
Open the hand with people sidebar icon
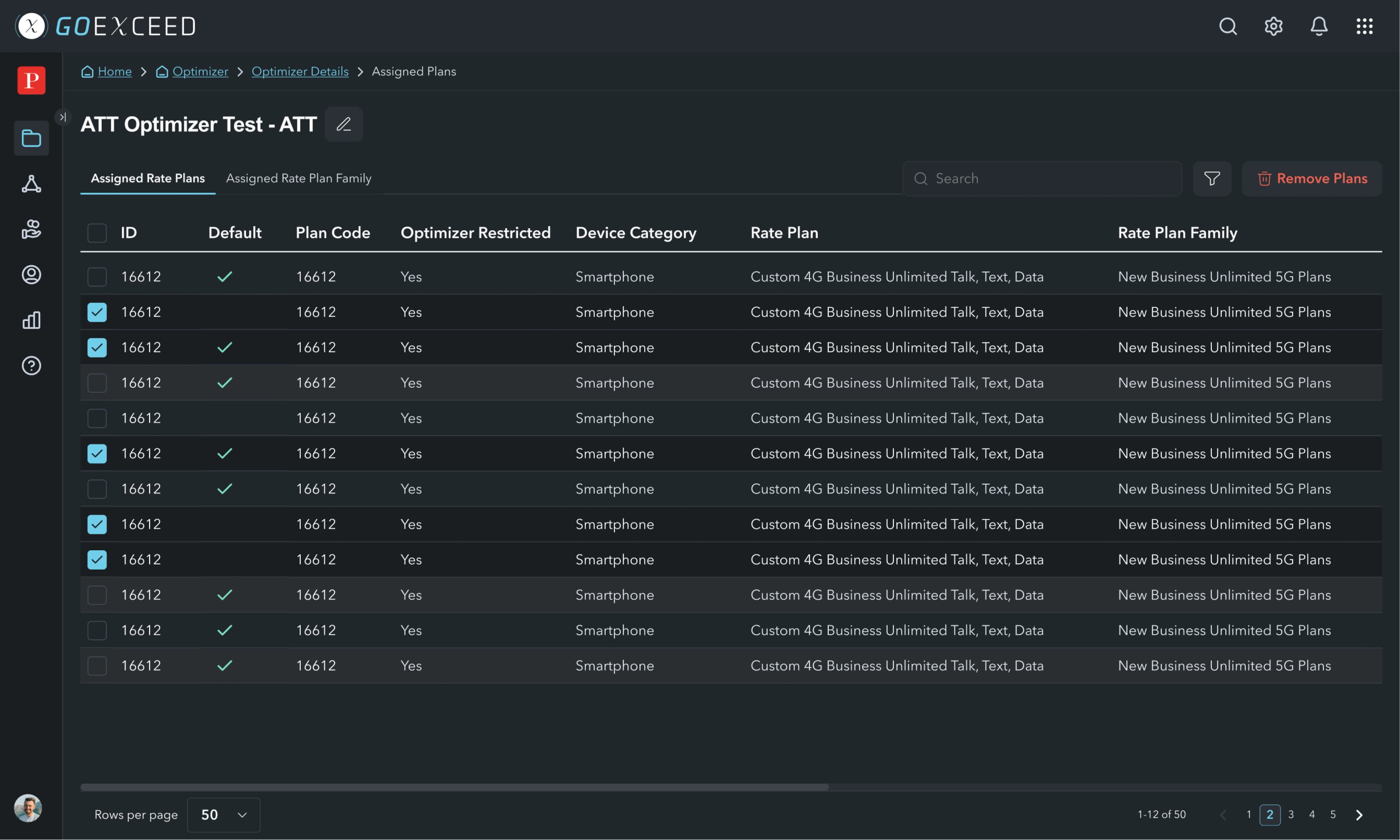coord(31,229)
